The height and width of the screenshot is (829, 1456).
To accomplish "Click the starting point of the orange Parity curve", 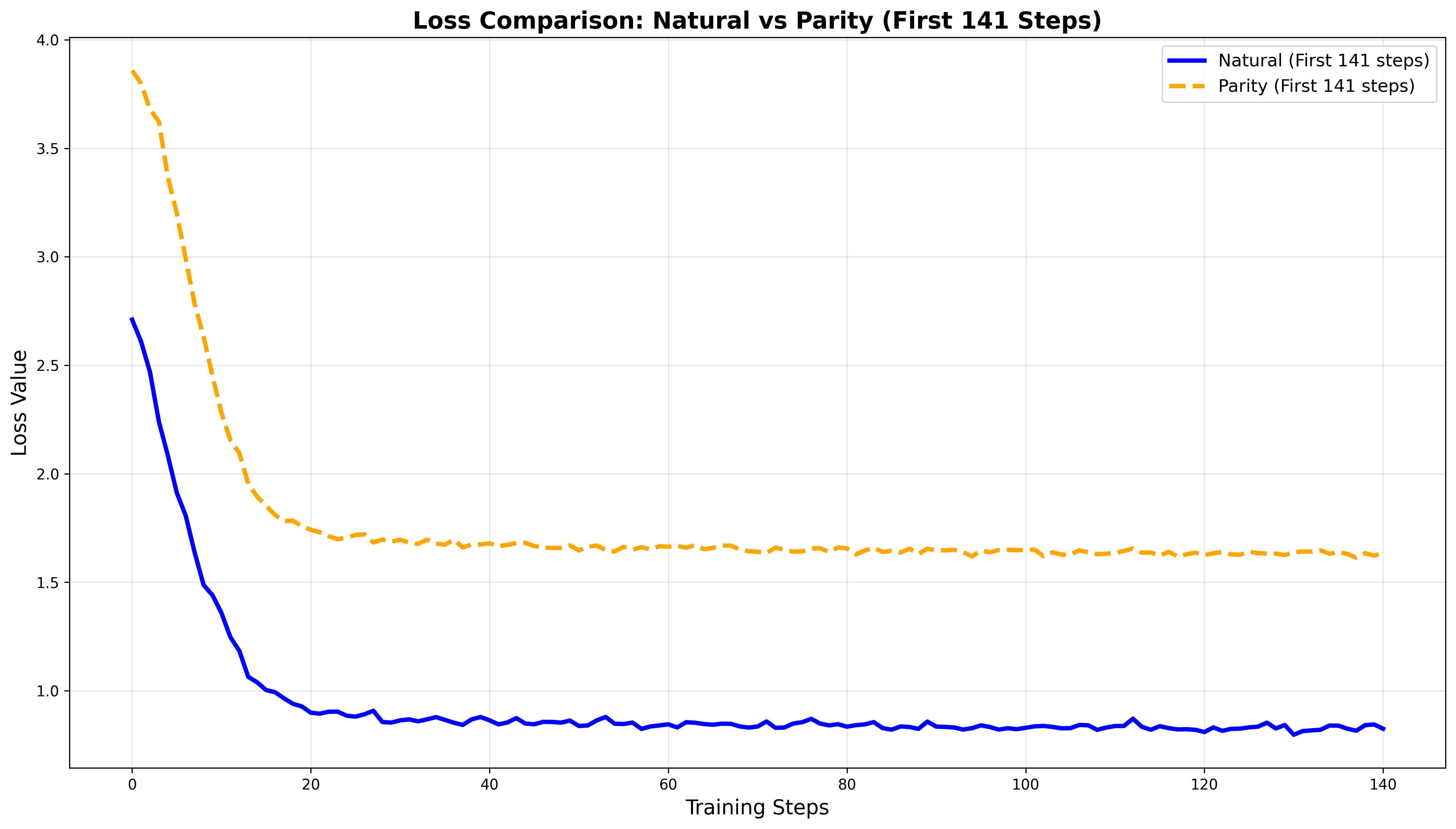I will click(132, 71).
